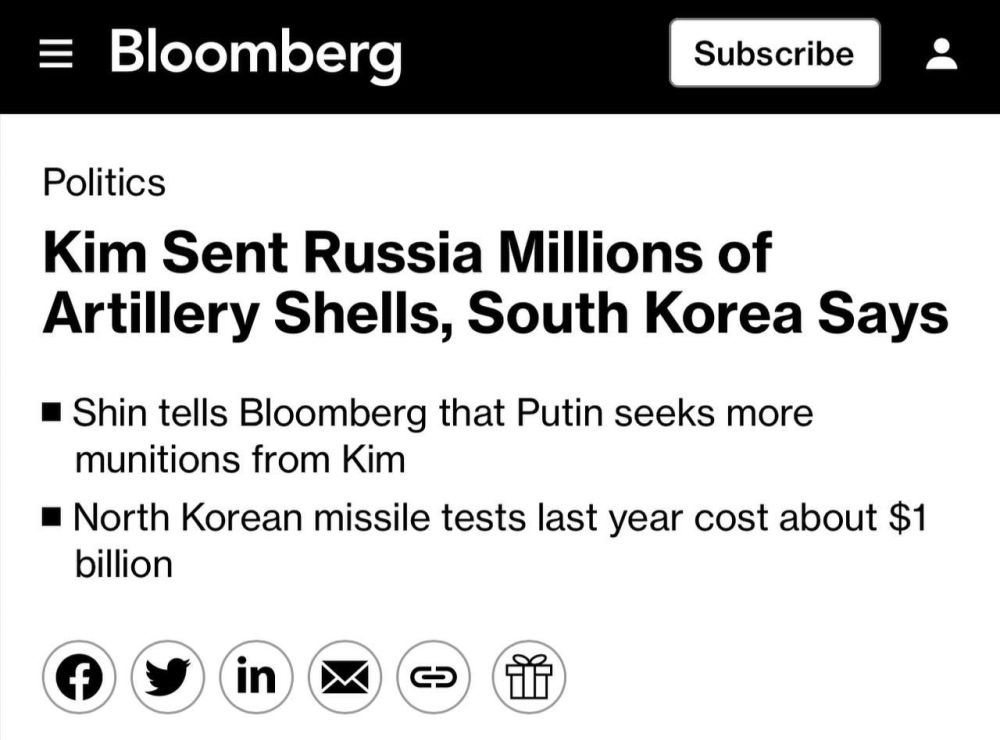Email this article to someone
This screenshot has height=740, width=1000.
tap(346, 675)
